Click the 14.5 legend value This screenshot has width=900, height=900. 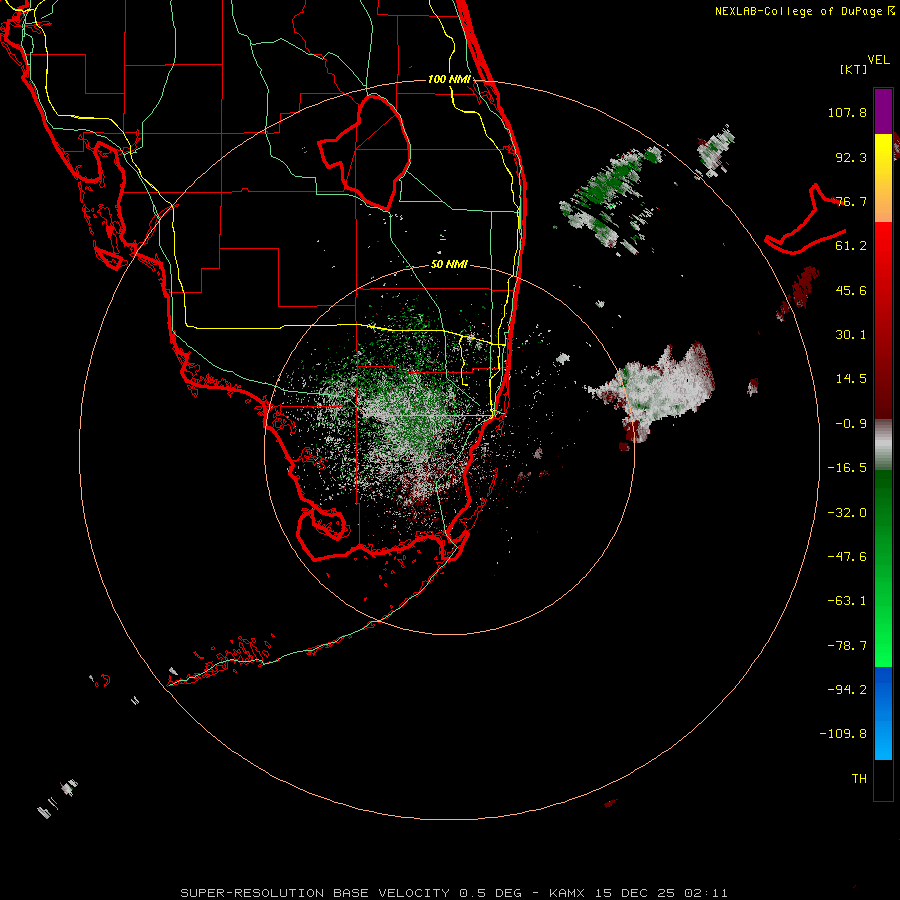(x=851, y=379)
